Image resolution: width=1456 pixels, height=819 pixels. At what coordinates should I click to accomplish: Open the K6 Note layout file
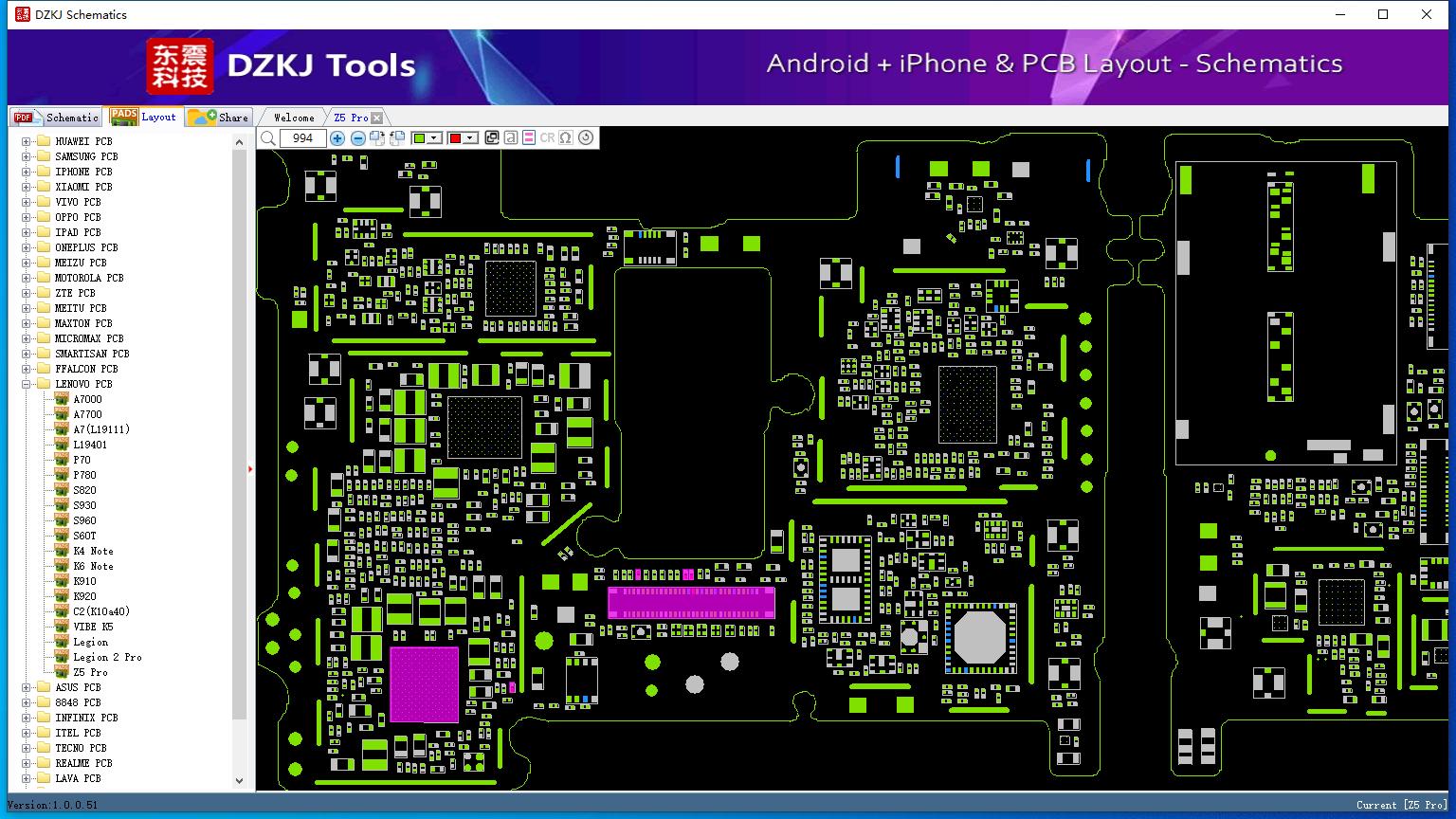coord(93,566)
